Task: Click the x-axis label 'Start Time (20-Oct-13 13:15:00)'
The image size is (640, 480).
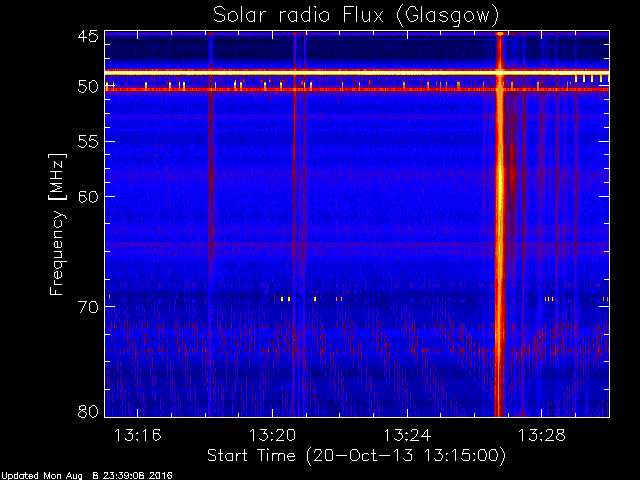Action: tap(356, 456)
